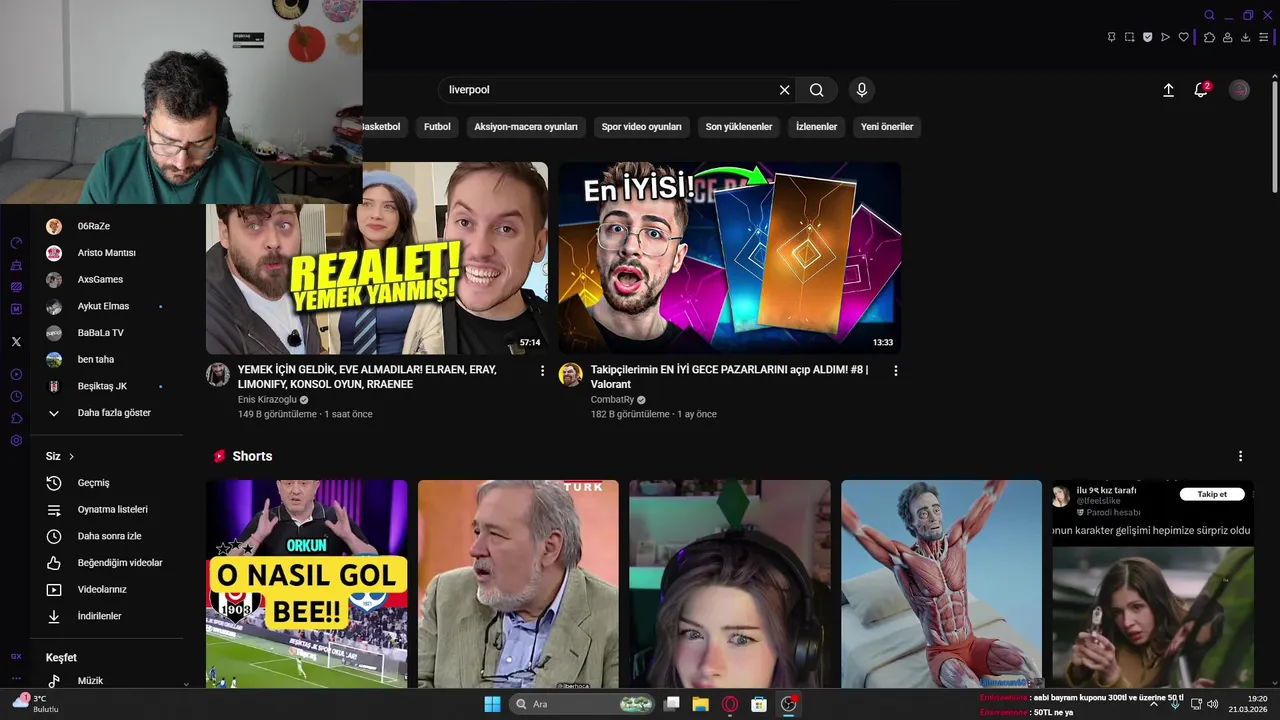Open Opera sidebar settings gear icon
The image size is (1280, 720).
[16, 441]
